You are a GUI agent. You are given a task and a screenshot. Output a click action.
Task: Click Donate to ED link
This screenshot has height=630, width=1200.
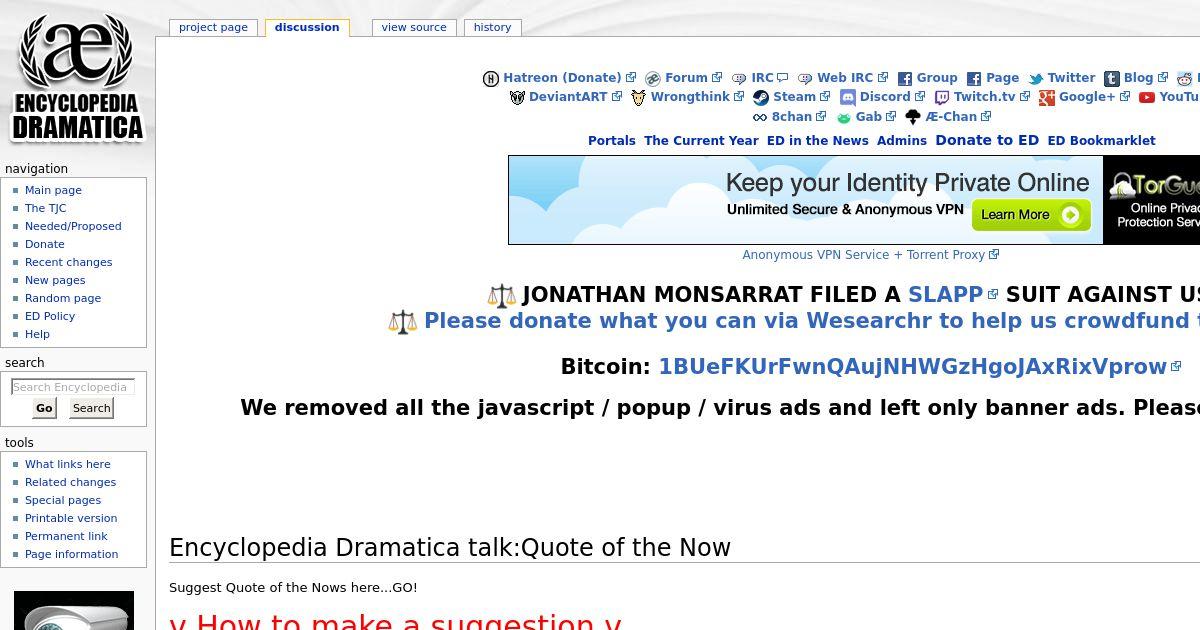pos(987,140)
